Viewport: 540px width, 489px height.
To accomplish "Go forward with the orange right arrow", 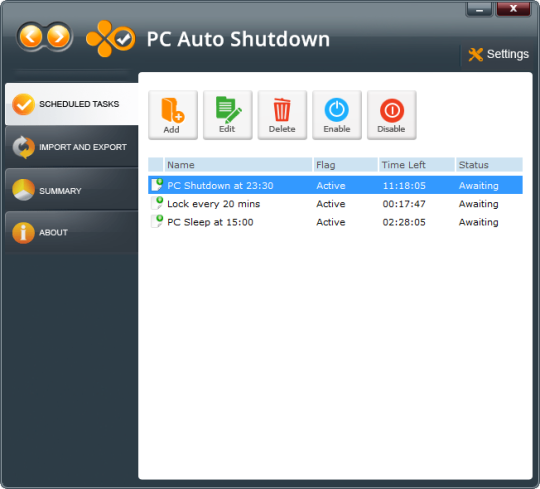I will point(58,37).
